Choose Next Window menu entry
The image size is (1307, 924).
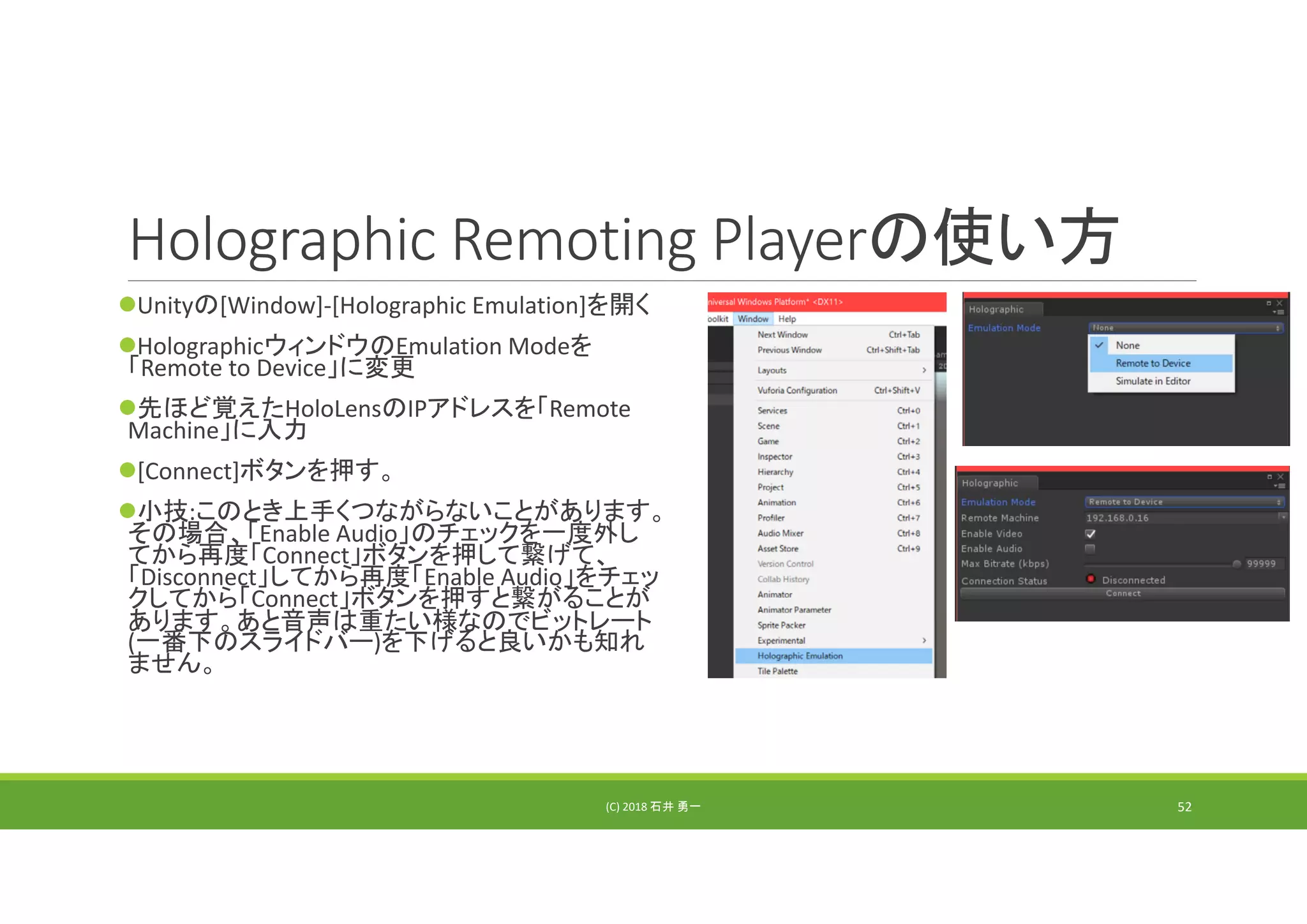(x=834, y=334)
